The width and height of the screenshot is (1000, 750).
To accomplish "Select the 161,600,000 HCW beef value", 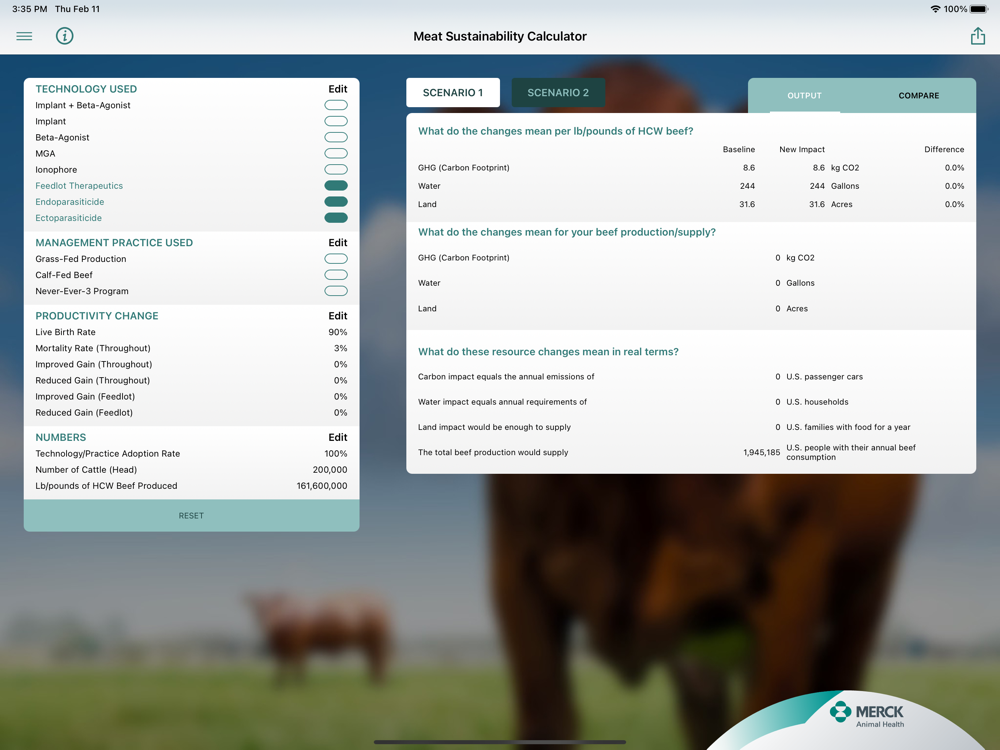I will pyautogui.click(x=322, y=486).
